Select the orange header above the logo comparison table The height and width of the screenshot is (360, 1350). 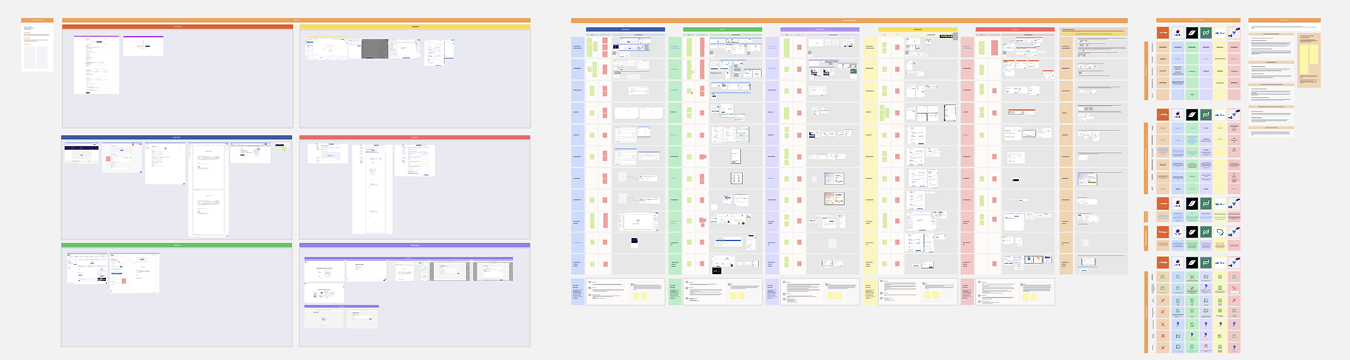[1198, 20]
